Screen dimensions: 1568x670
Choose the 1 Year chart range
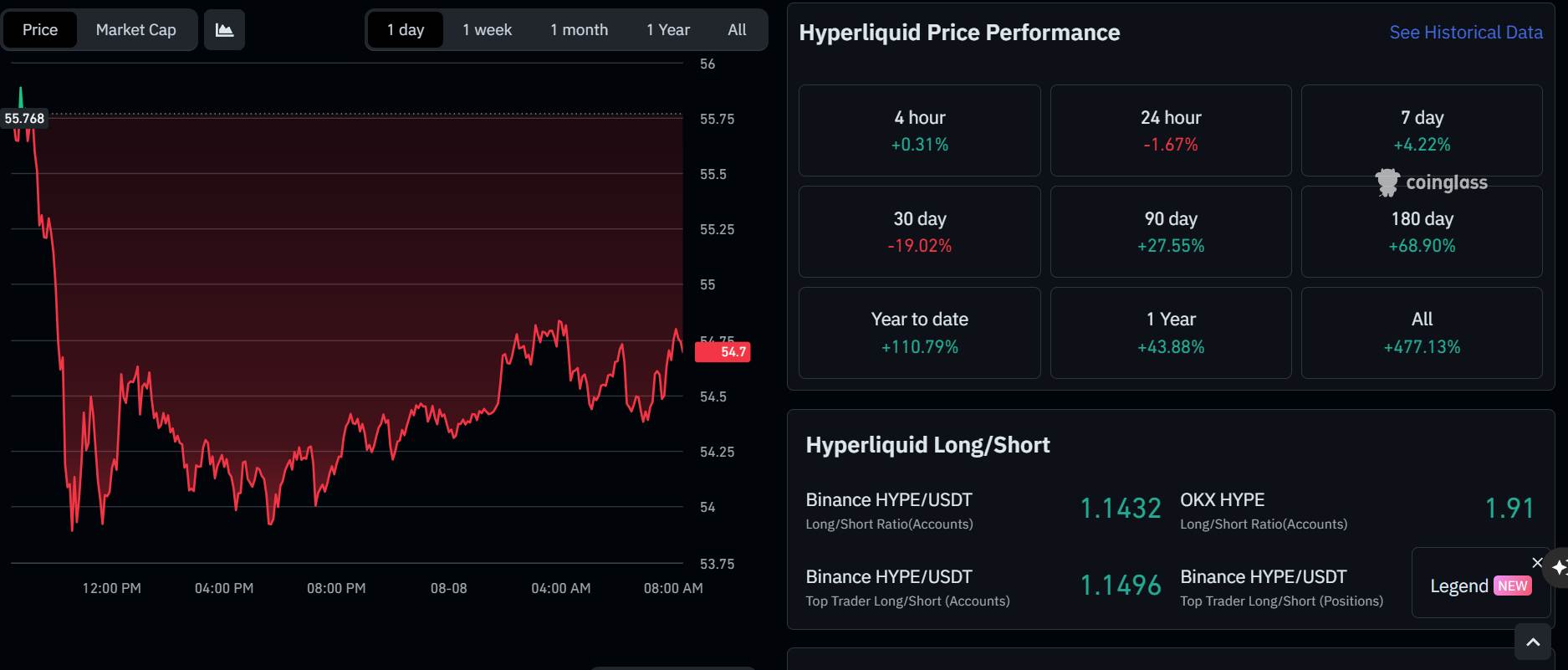click(x=667, y=30)
